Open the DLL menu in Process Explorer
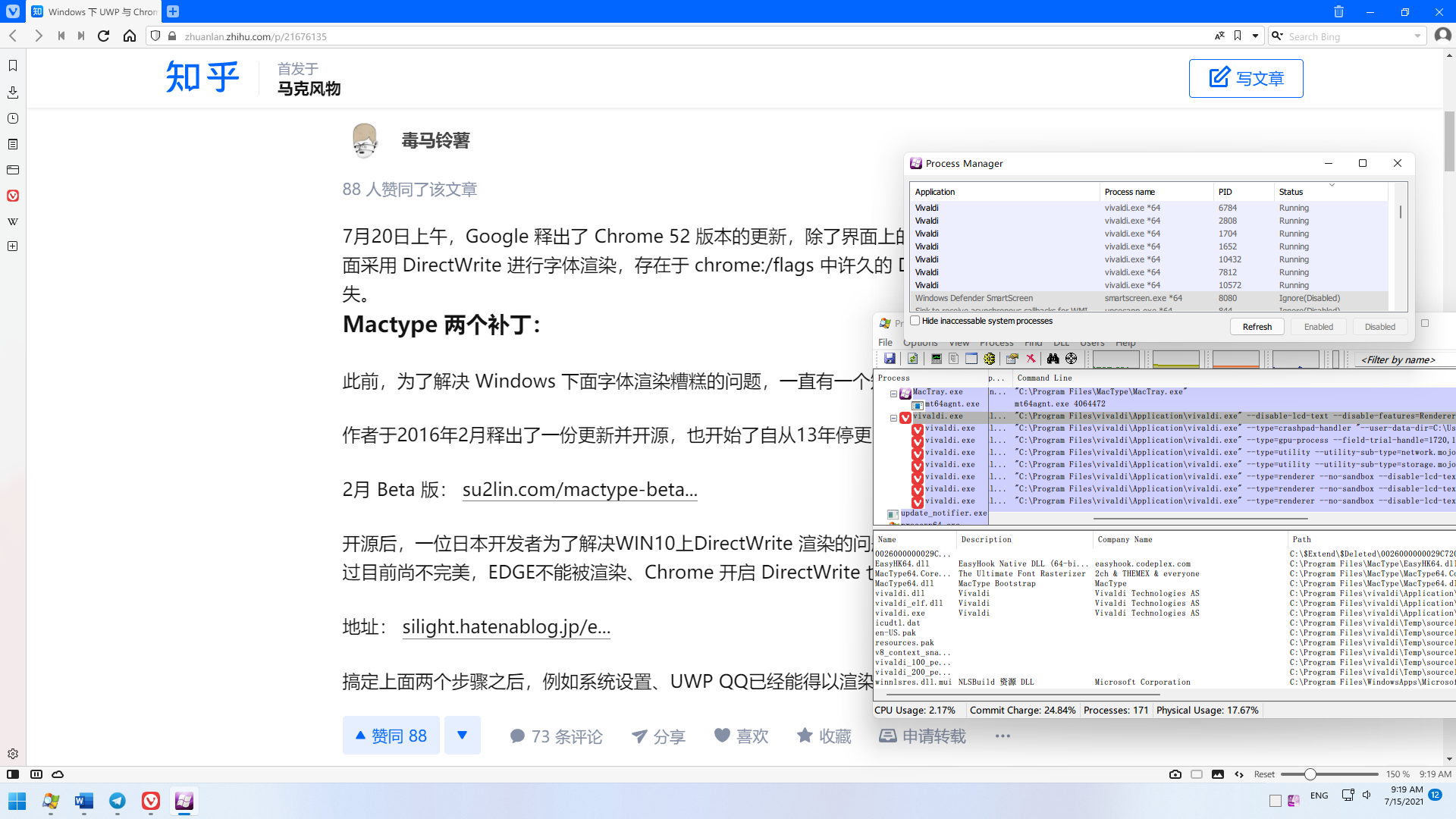The height and width of the screenshot is (819, 1456). point(1060,342)
